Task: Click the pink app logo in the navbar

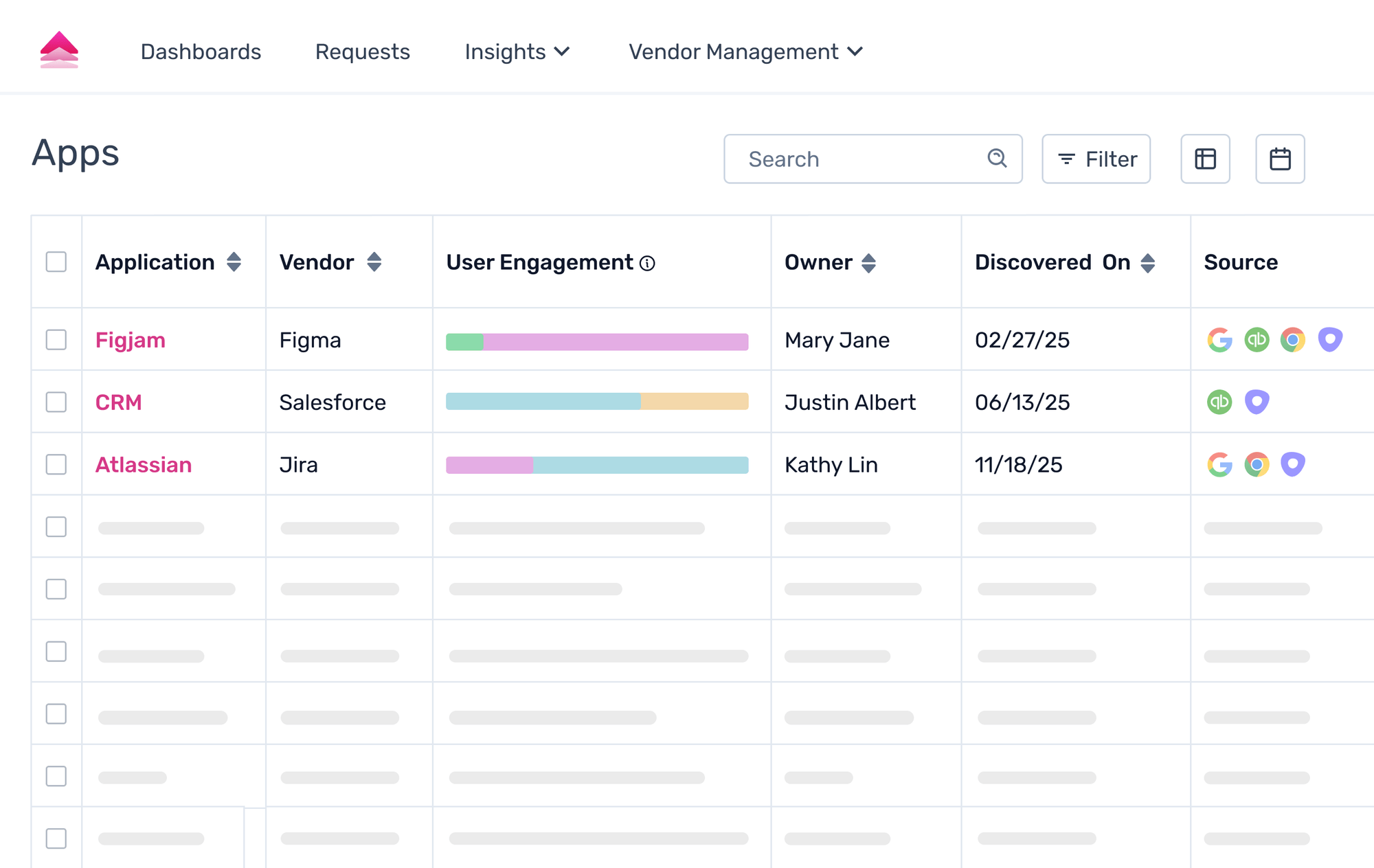Action: coord(60,52)
